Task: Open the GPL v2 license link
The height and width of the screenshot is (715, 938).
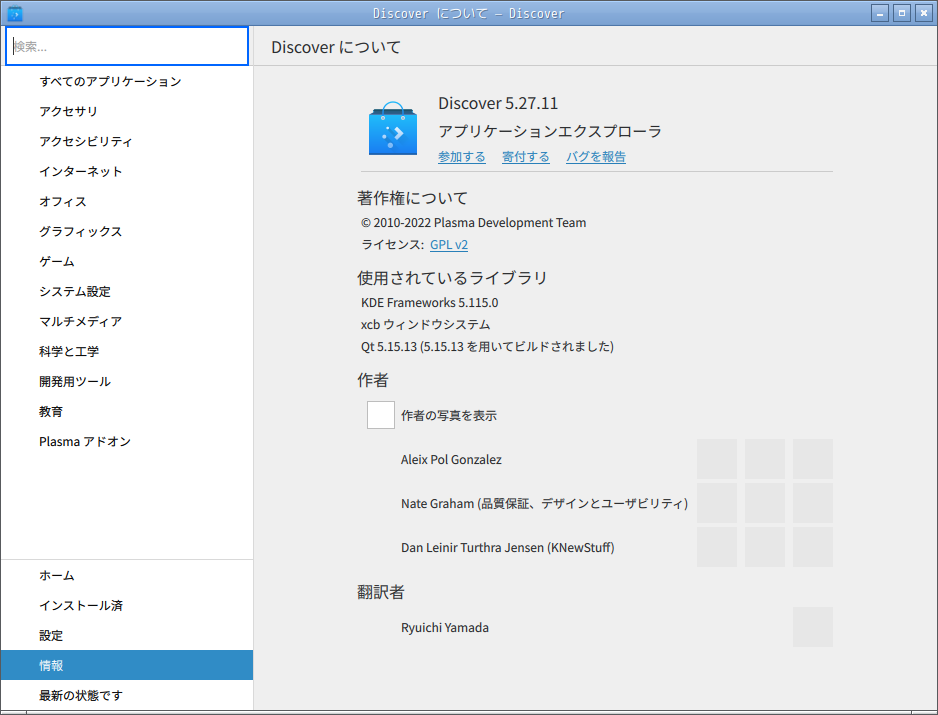Action: pos(449,245)
